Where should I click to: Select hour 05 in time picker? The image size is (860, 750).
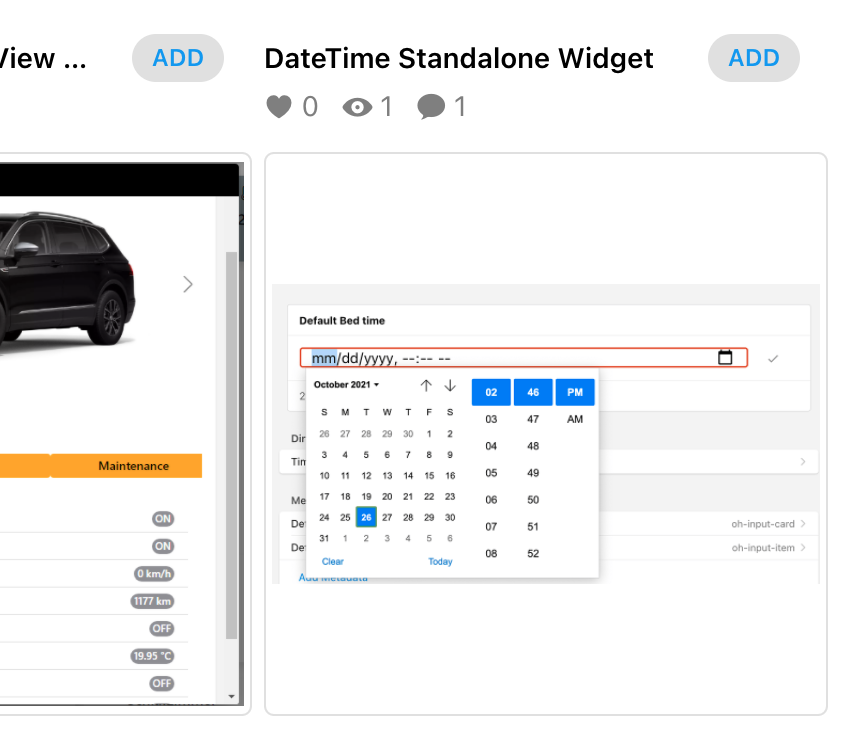coord(491,473)
